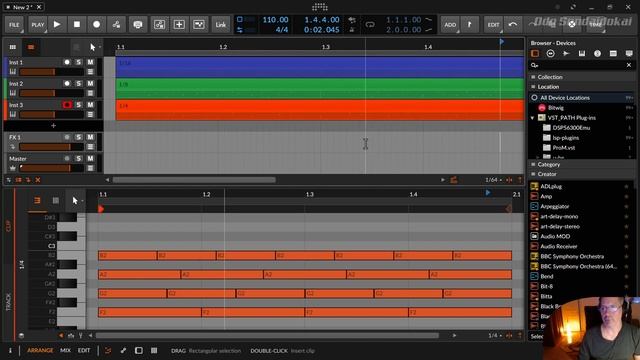The height and width of the screenshot is (360, 640).
Task: Mute the Inst 2 track
Action: pos(90,83)
